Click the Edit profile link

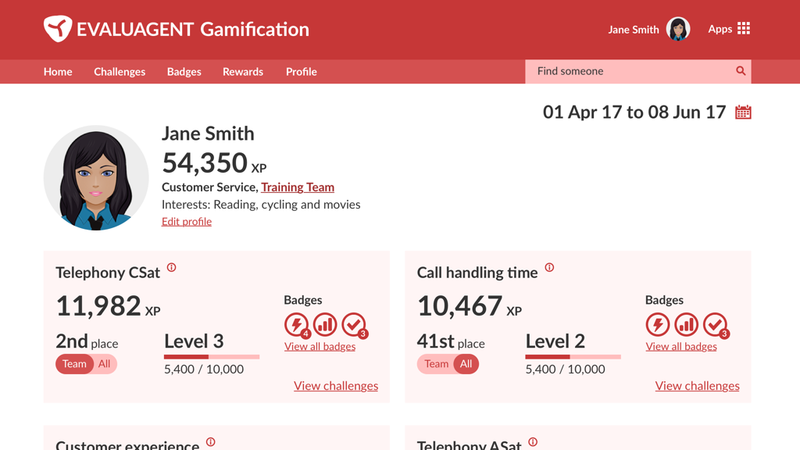[x=187, y=221]
